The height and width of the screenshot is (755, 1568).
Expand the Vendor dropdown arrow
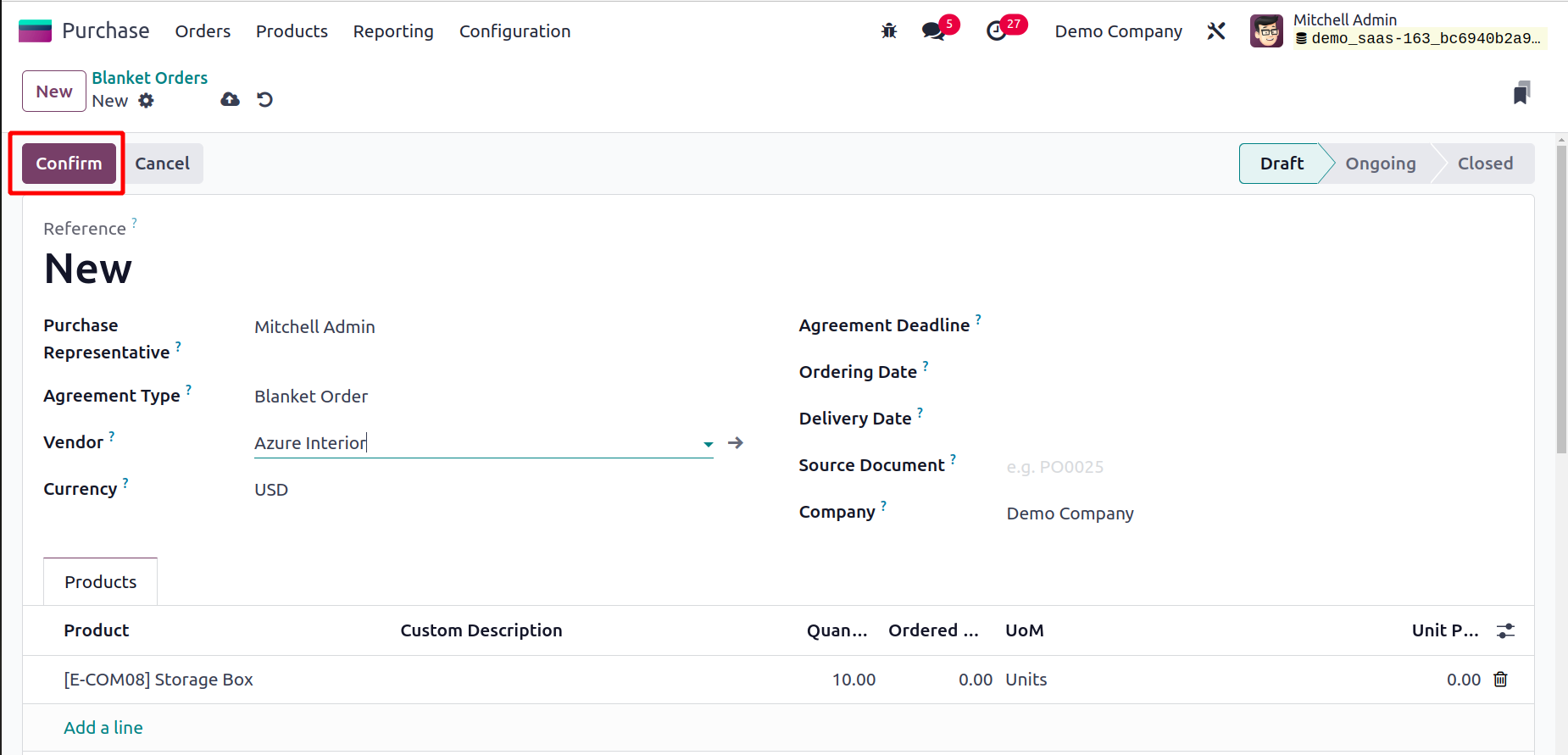[708, 444]
